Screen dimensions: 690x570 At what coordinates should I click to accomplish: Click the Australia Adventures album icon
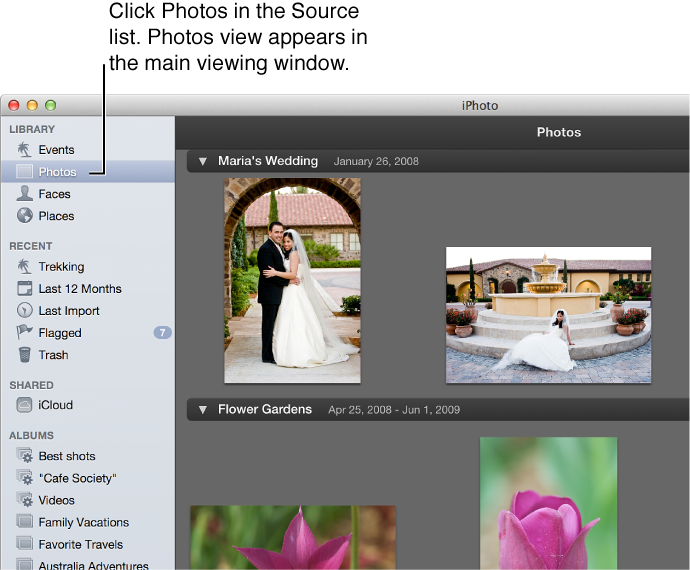pyautogui.click(x=25, y=564)
